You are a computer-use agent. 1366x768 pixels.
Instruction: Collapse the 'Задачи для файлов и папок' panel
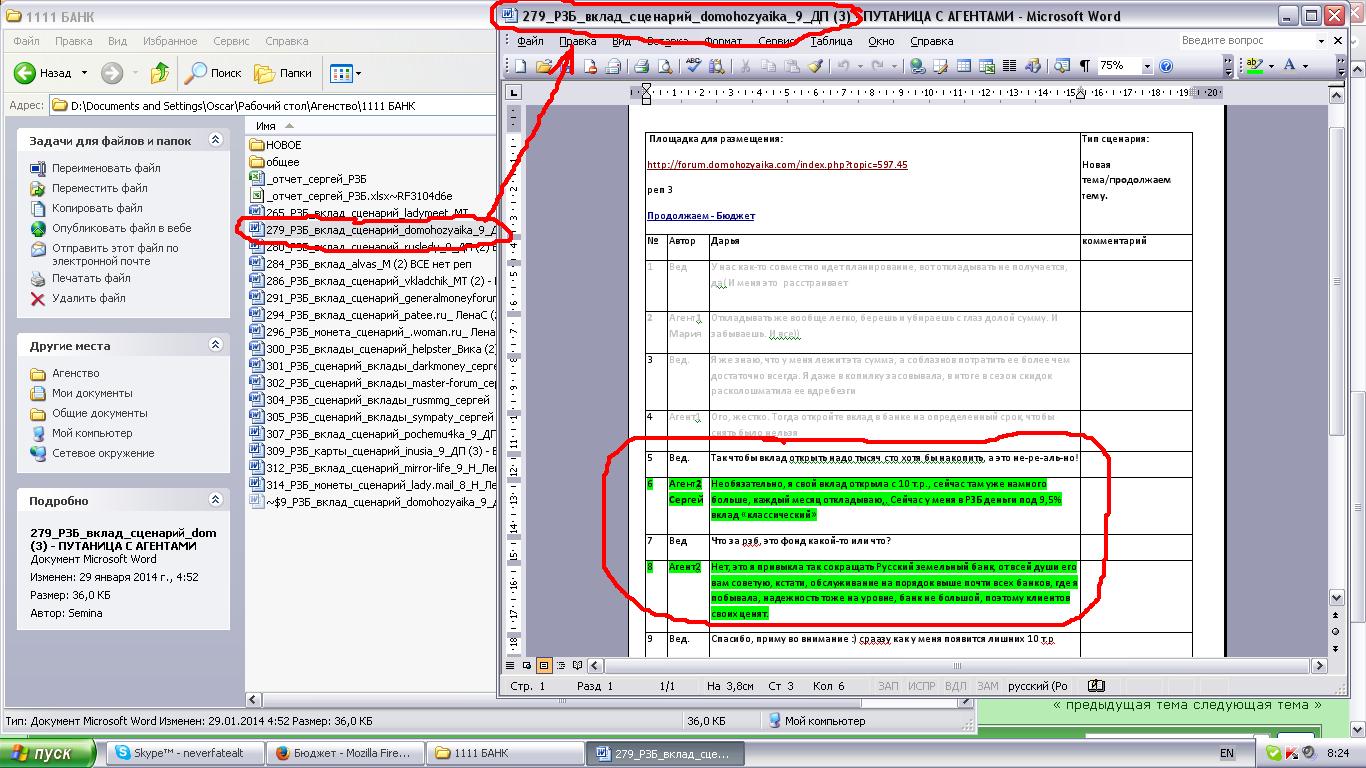point(215,141)
